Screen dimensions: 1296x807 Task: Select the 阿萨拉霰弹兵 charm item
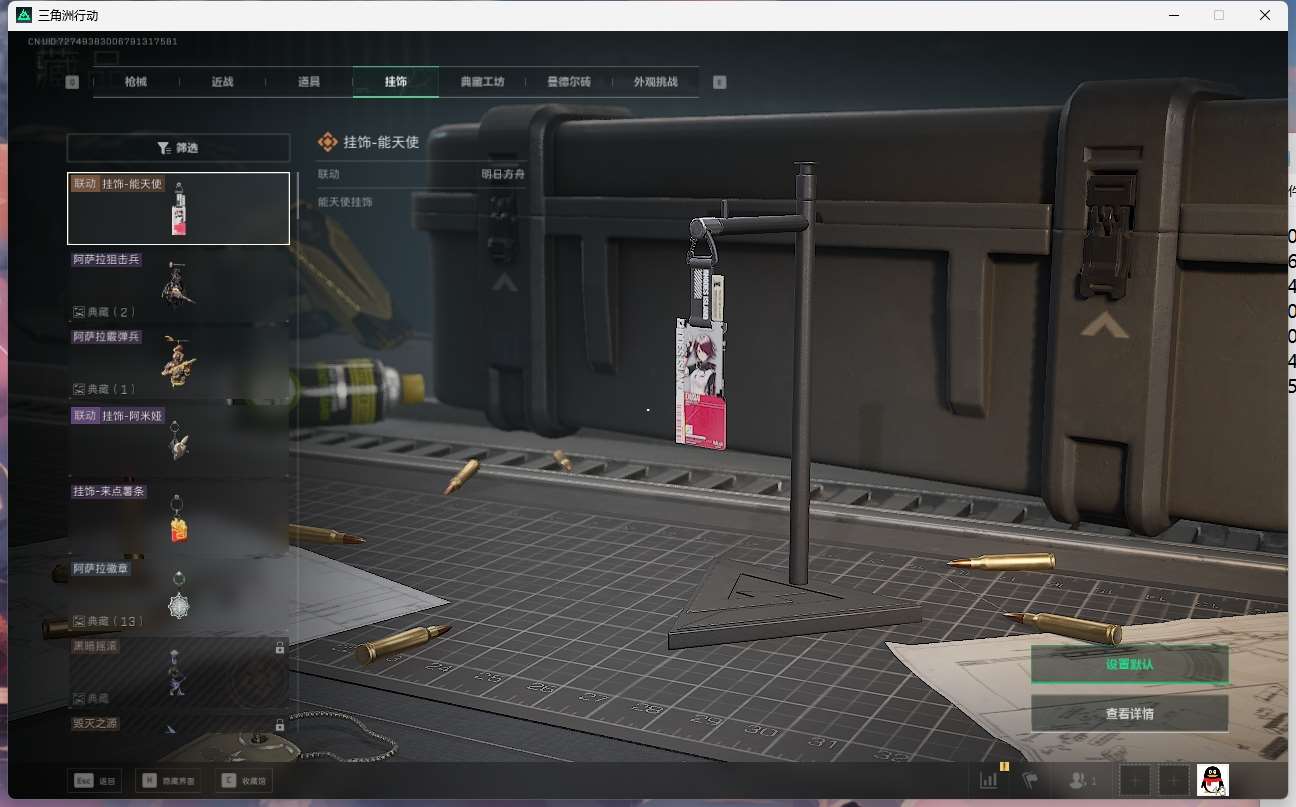coord(179,361)
